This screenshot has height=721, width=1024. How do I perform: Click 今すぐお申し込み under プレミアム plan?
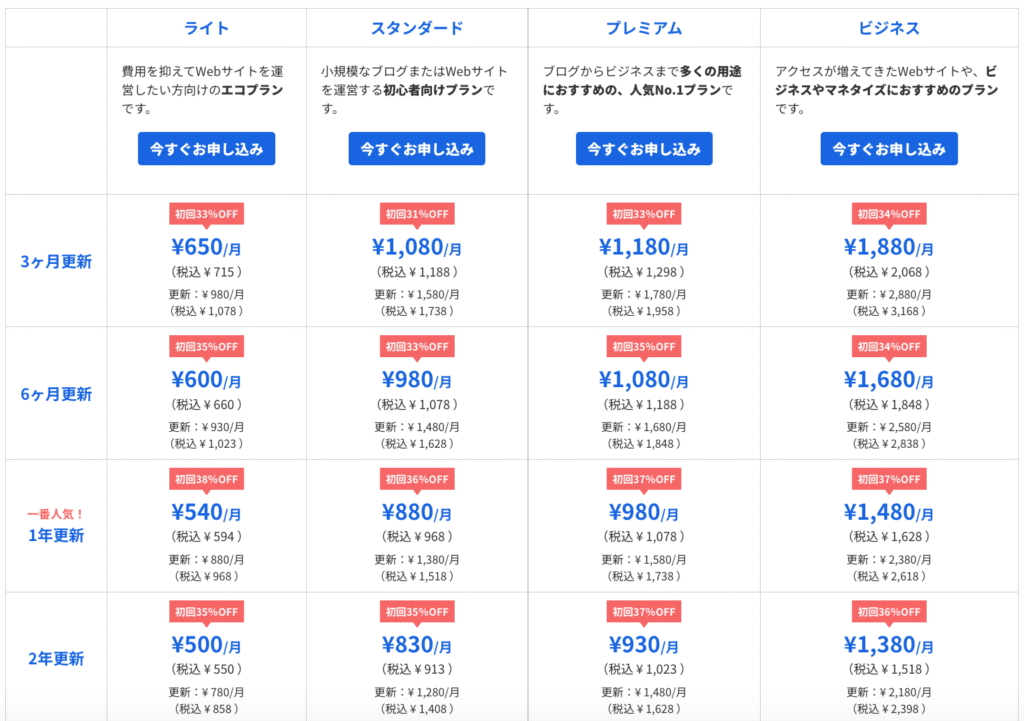coord(644,149)
